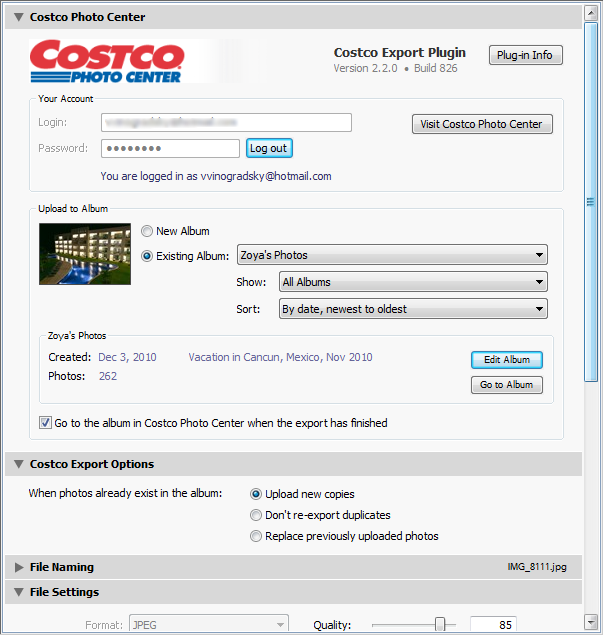Open the Plug-in Info dialog
603x635 pixels.
525,55
